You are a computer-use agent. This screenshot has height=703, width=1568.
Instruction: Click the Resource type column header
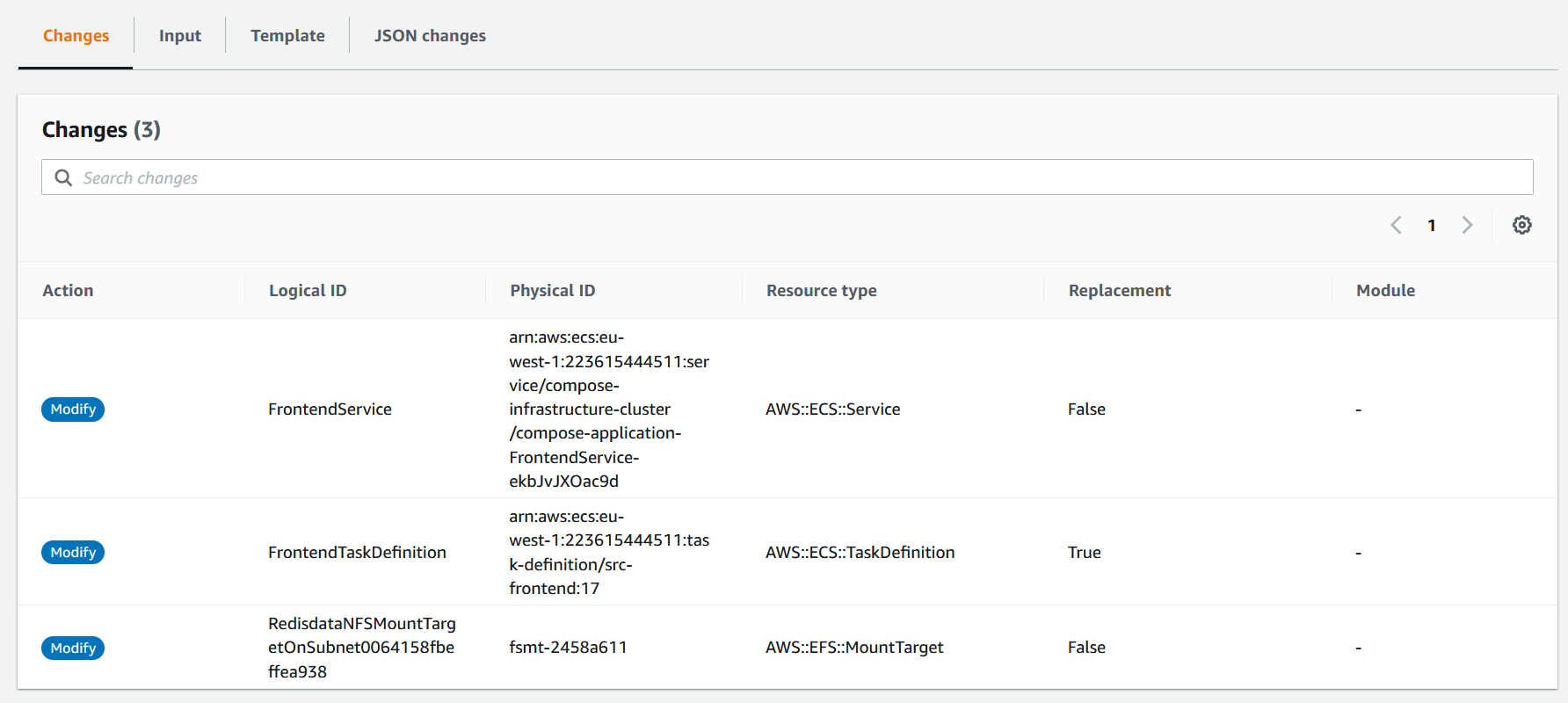click(822, 291)
